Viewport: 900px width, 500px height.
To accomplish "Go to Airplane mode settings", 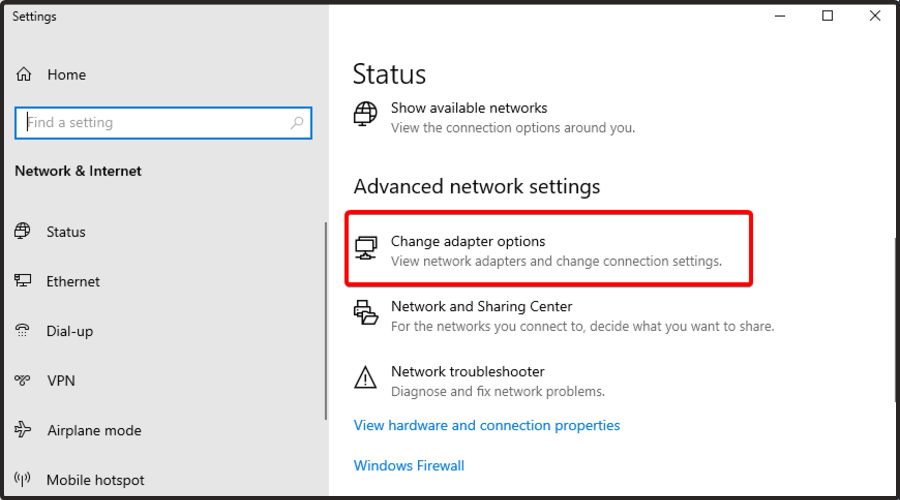I will pyautogui.click(x=94, y=431).
